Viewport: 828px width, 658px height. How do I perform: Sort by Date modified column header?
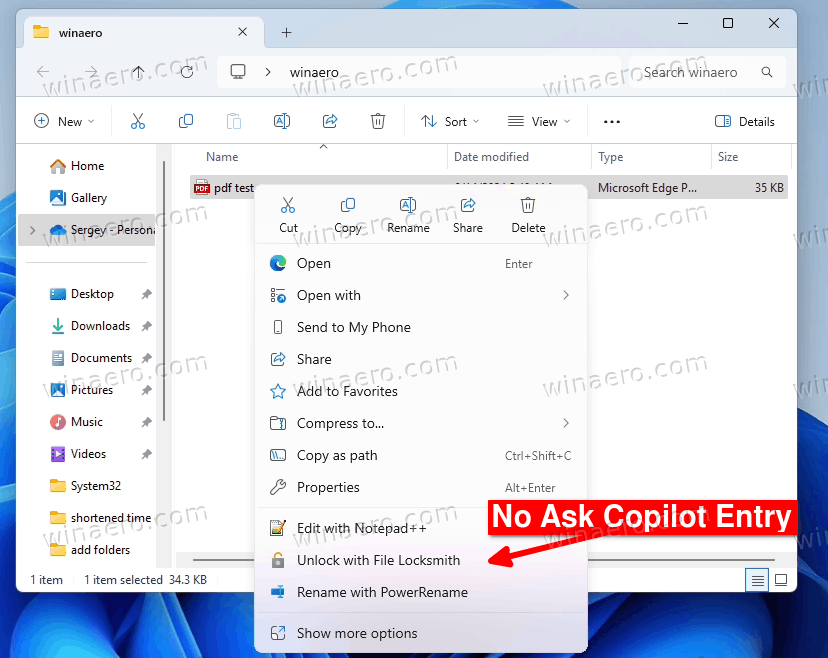[x=520, y=157]
